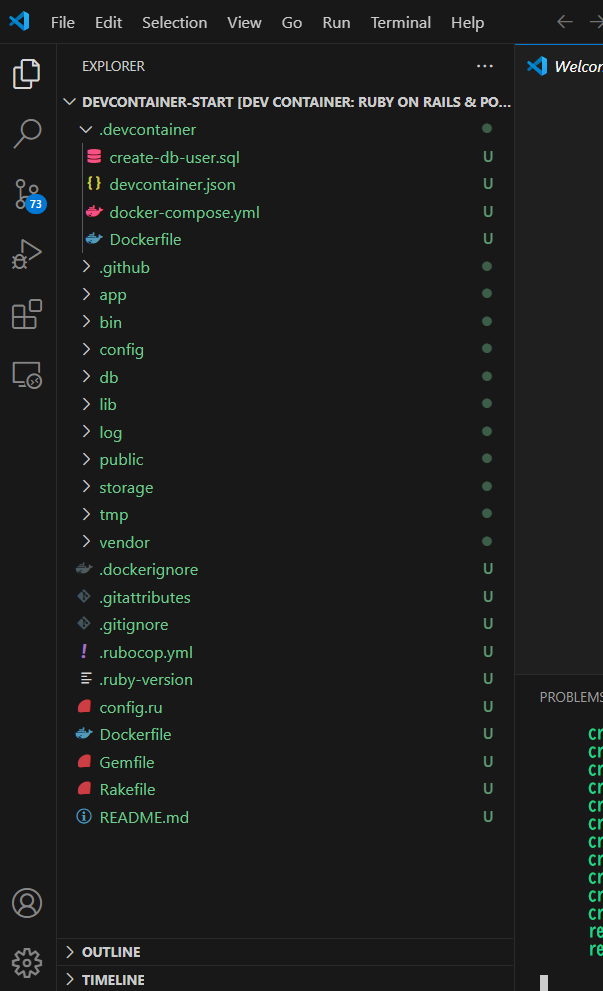Expand the OUTLINE section
The image size is (603, 991).
(x=70, y=952)
